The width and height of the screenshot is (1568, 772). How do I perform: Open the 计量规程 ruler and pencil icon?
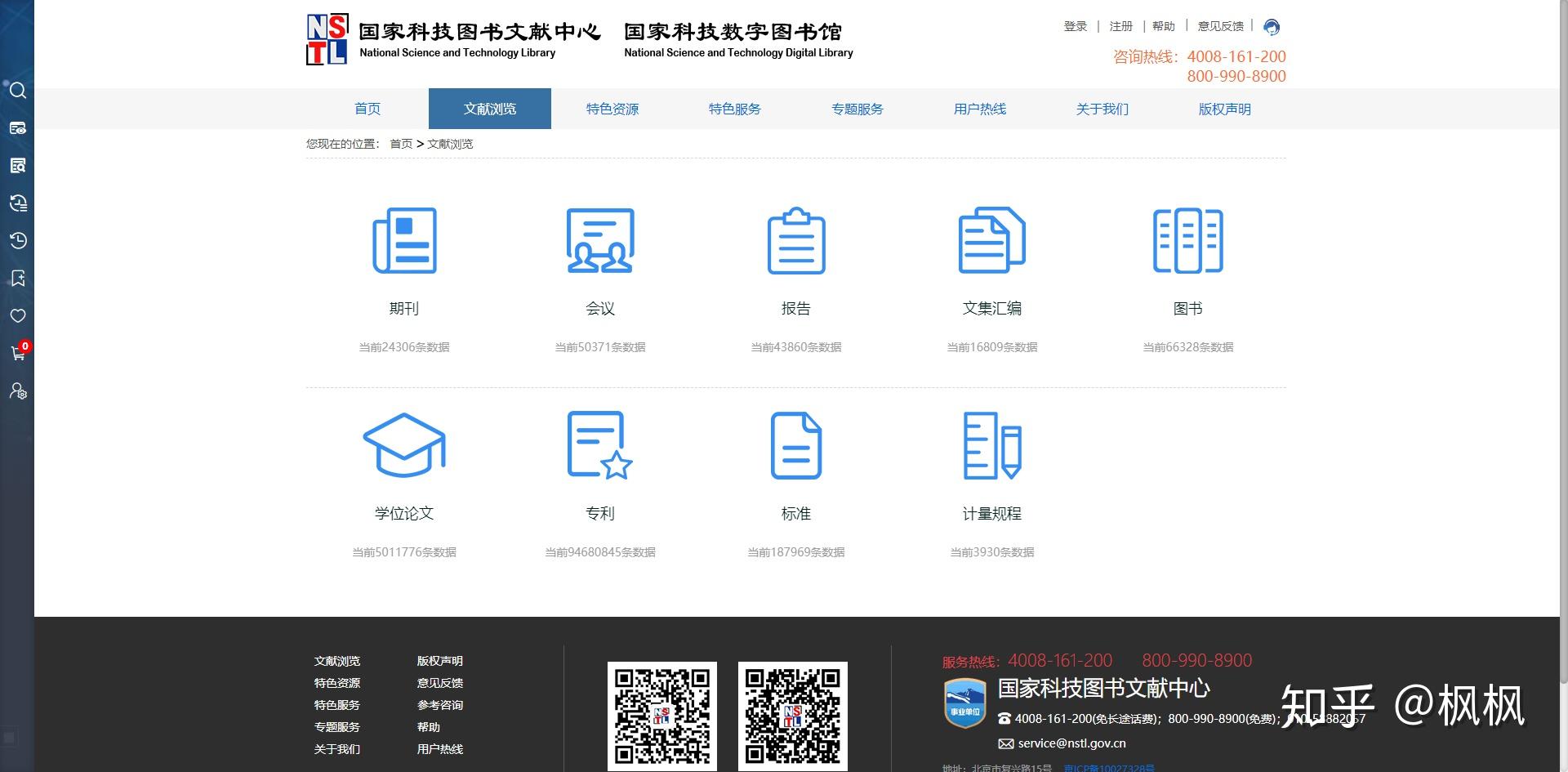[x=992, y=445]
